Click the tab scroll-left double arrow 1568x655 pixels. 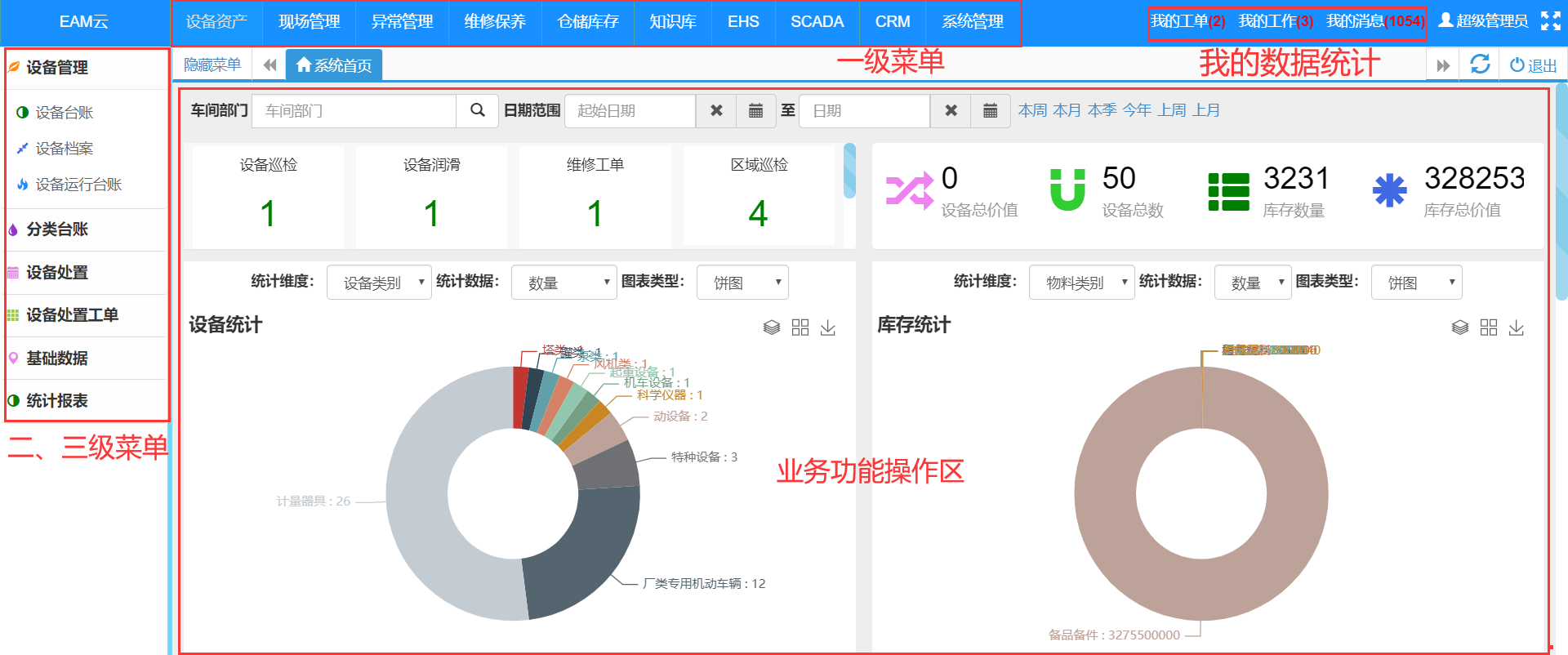269,65
